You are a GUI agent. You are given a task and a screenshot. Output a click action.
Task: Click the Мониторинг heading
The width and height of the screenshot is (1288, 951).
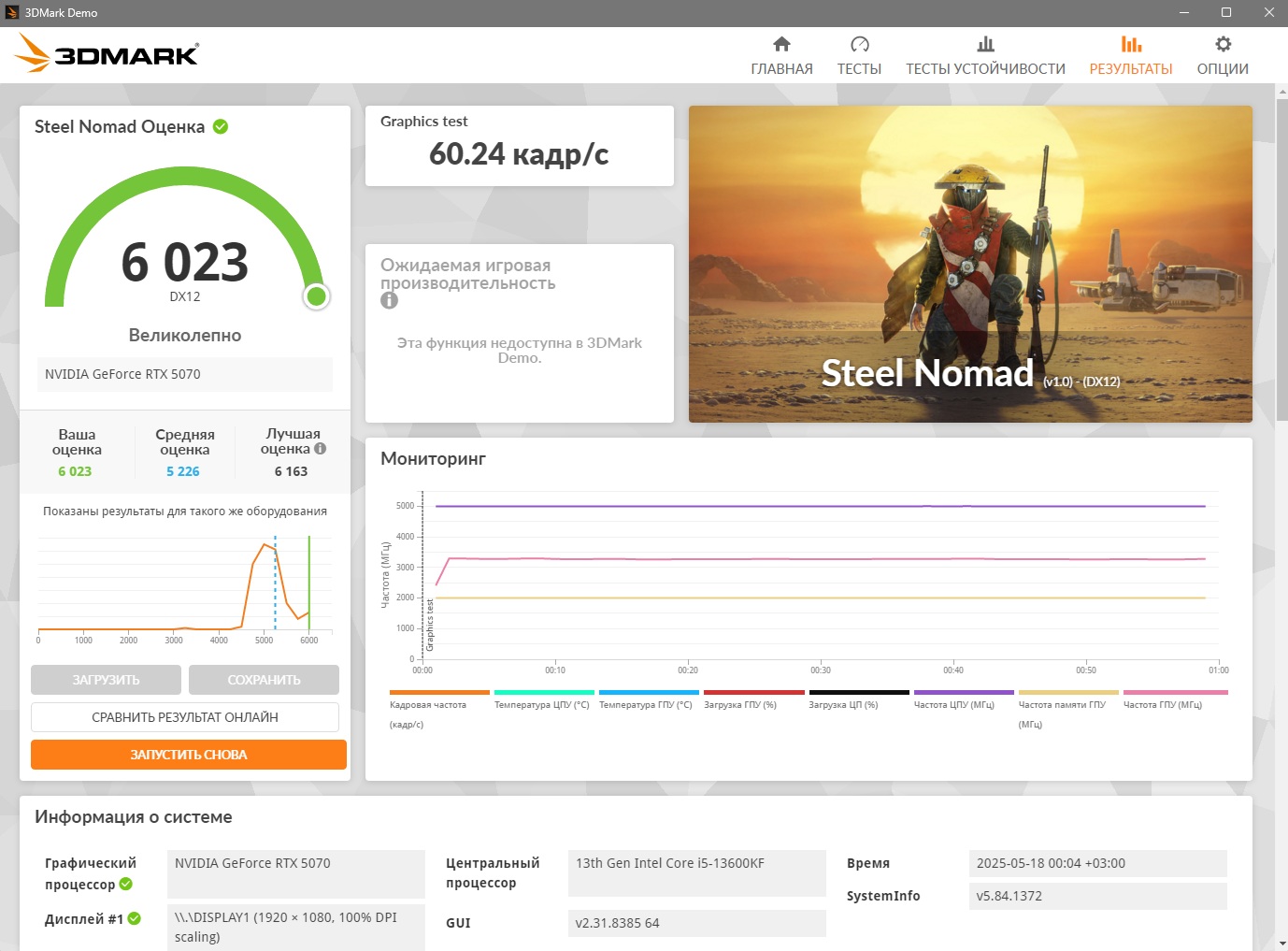click(433, 458)
